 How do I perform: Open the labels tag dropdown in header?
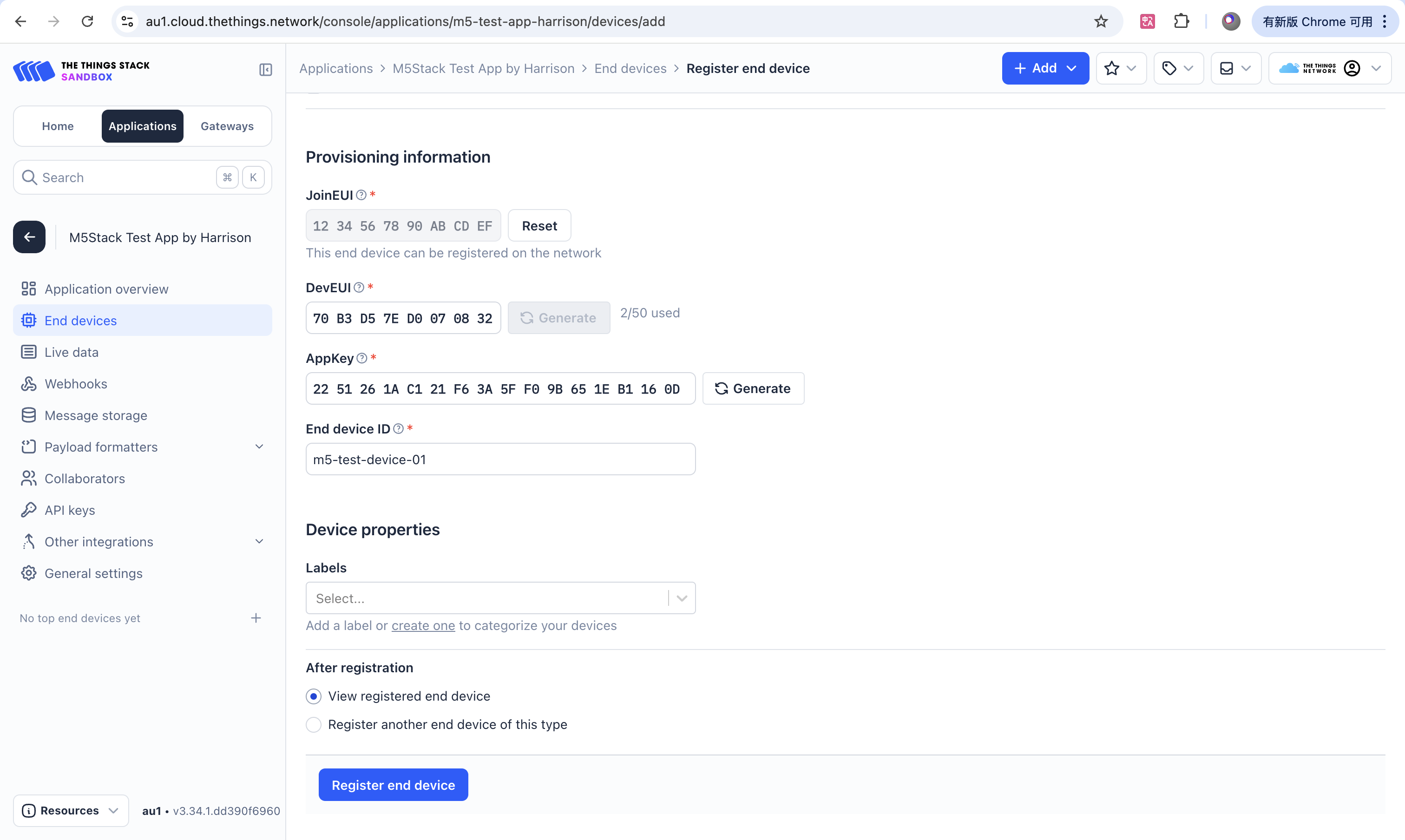[x=1179, y=68]
